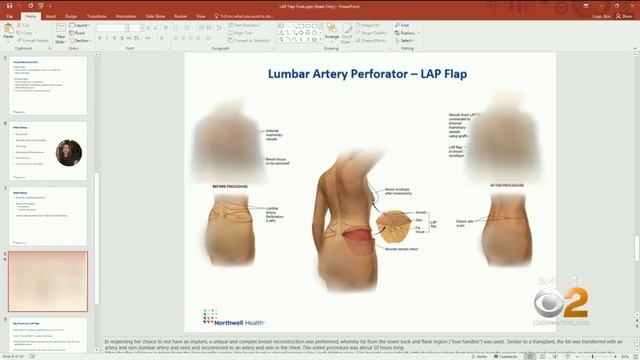Click the signed-in account name

(601, 16)
